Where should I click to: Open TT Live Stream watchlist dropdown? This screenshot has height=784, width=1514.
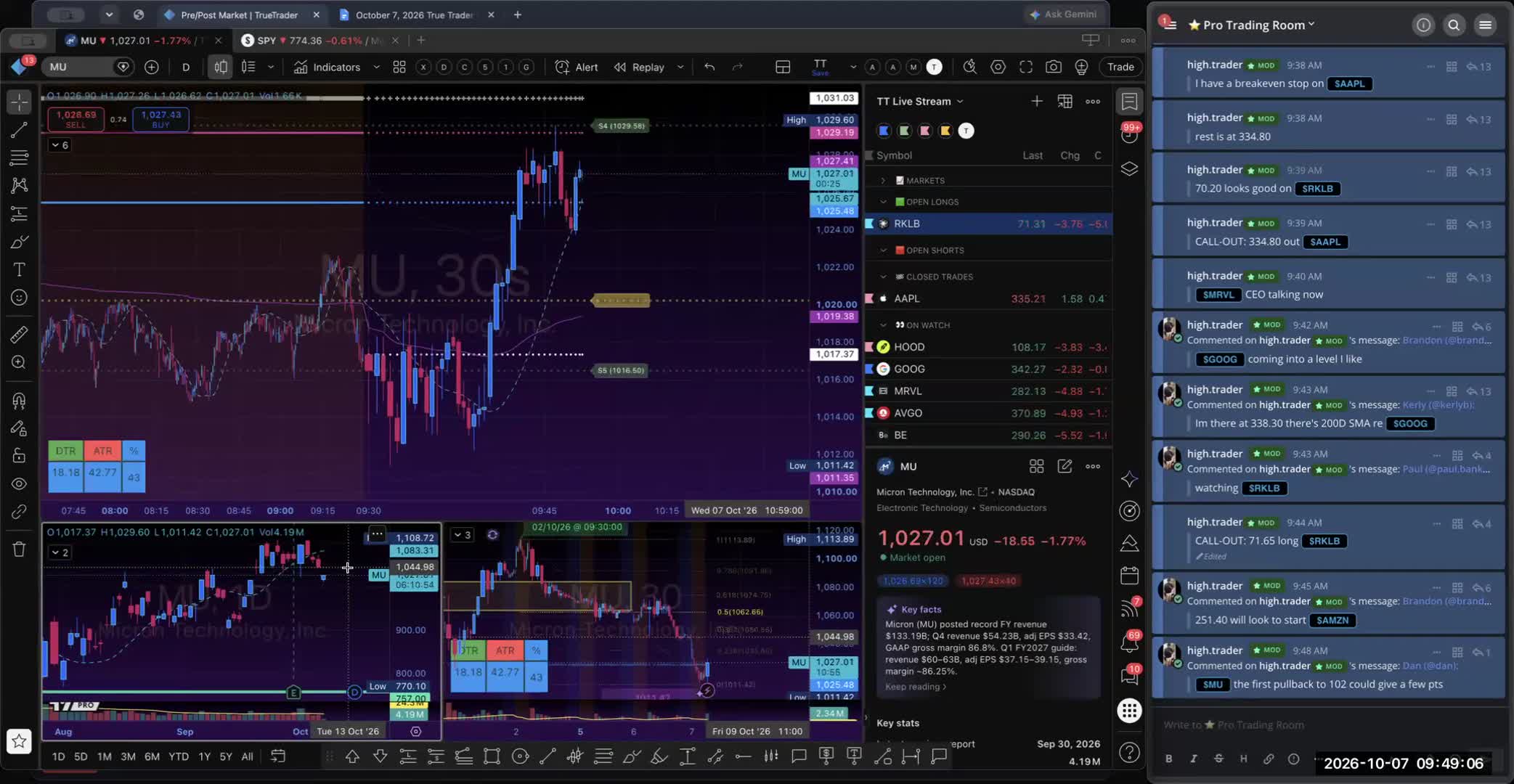coord(919,102)
